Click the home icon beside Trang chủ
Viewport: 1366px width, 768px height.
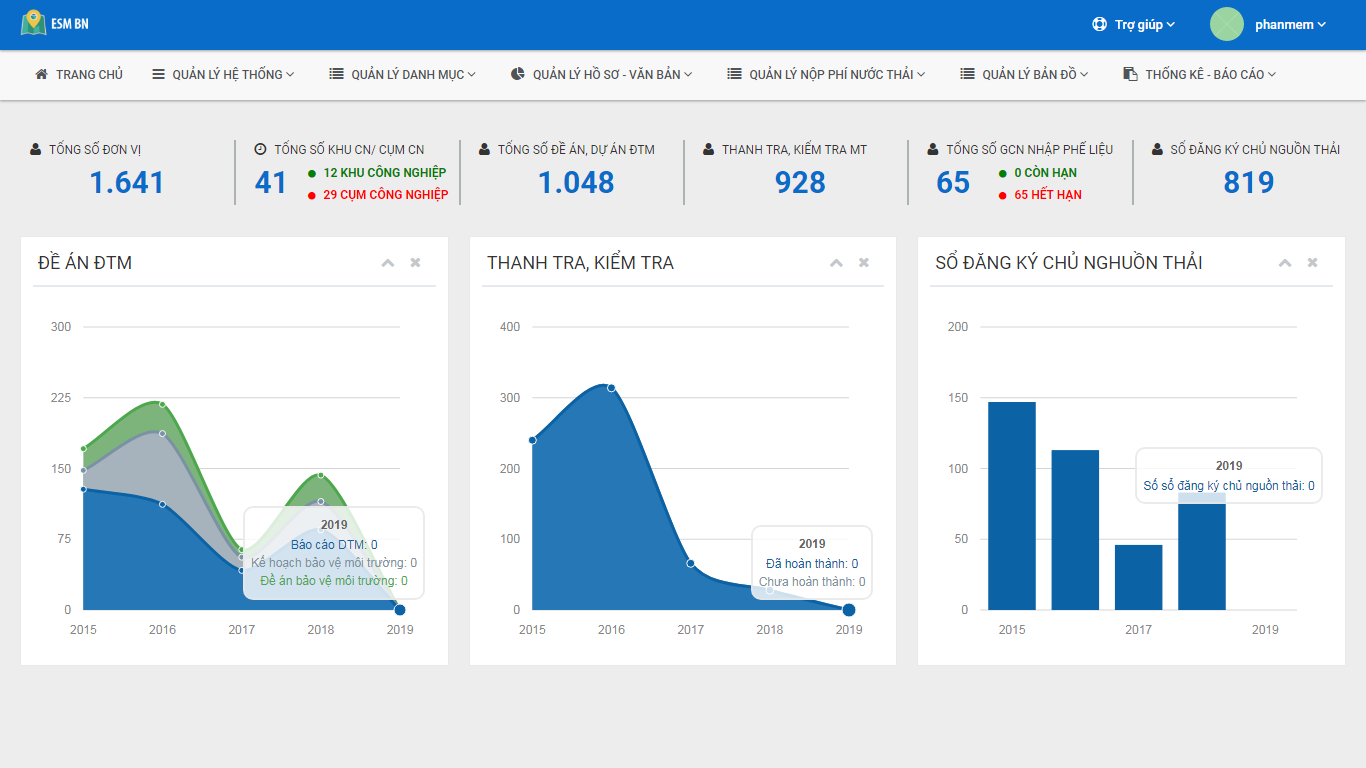[x=41, y=74]
